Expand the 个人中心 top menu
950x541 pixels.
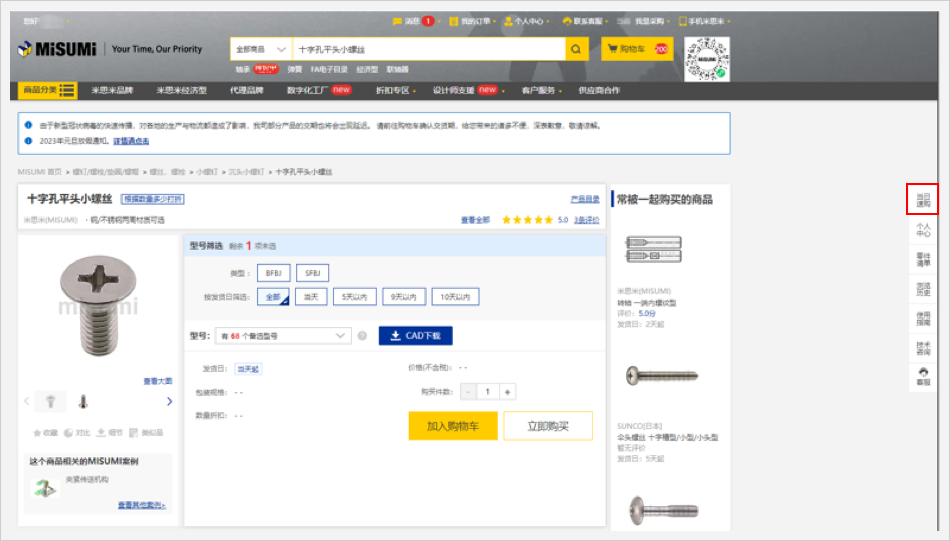(x=524, y=21)
